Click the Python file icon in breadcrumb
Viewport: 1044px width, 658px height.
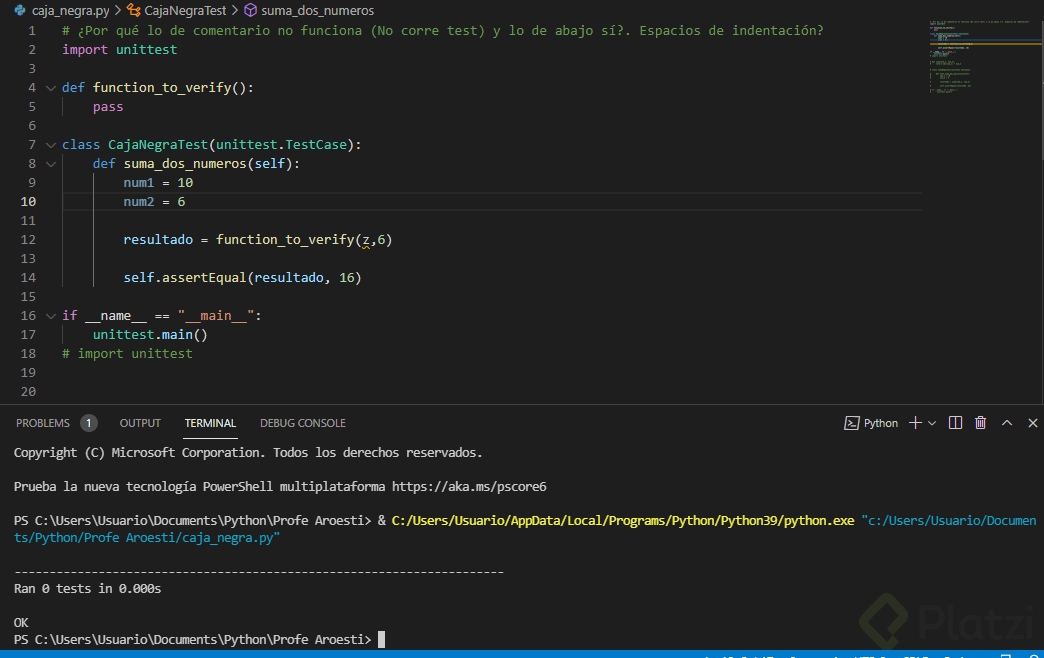click(x=20, y=10)
